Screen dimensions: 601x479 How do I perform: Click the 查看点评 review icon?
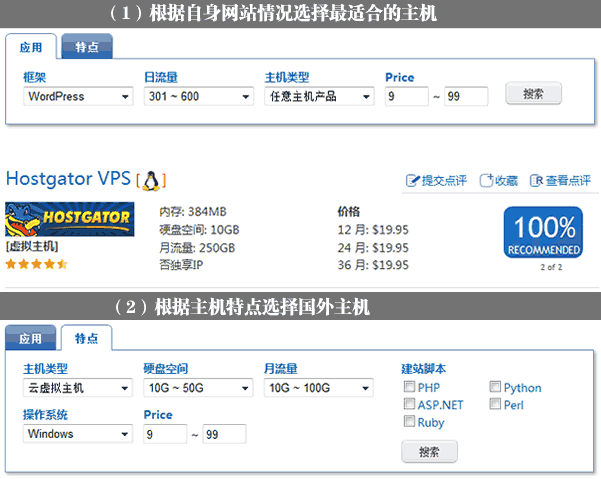(536, 180)
